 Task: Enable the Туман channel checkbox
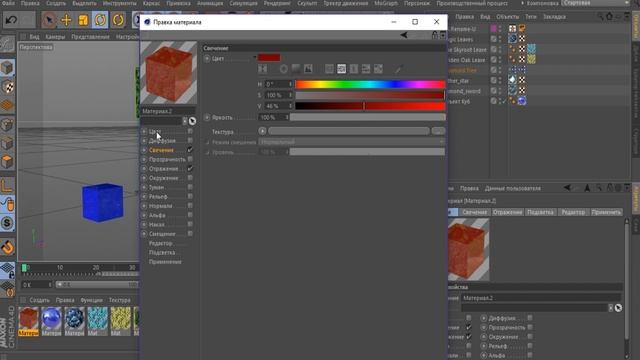point(190,187)
